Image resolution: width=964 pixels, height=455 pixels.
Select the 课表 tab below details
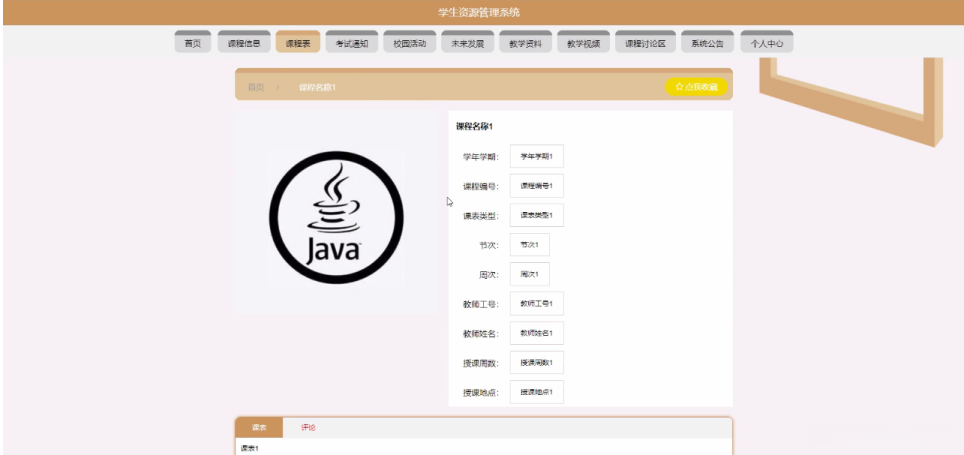(x=259, y=427)
